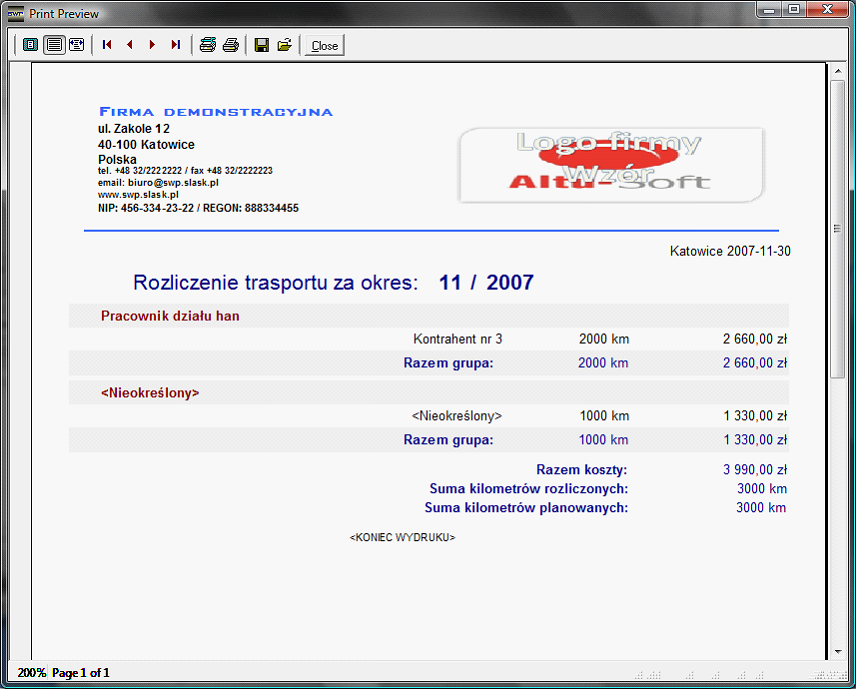Open printer setup from the toolbar
Viewport: 857px width, 690px height.
pyautogui.click(x=207, y=45)
